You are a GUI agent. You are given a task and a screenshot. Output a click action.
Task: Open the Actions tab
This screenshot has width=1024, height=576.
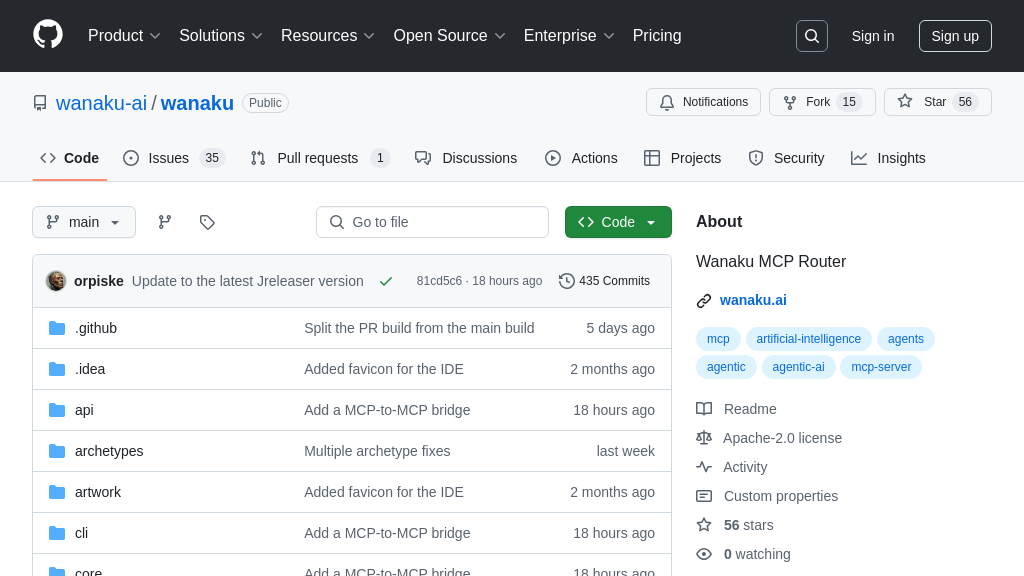tap(581, 158)
